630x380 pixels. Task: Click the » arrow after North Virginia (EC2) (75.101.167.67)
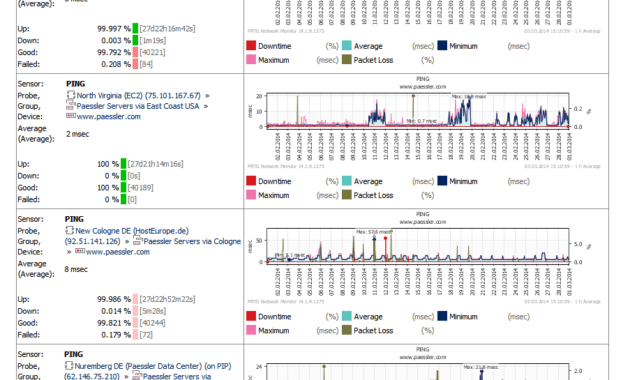coord(207,96)
